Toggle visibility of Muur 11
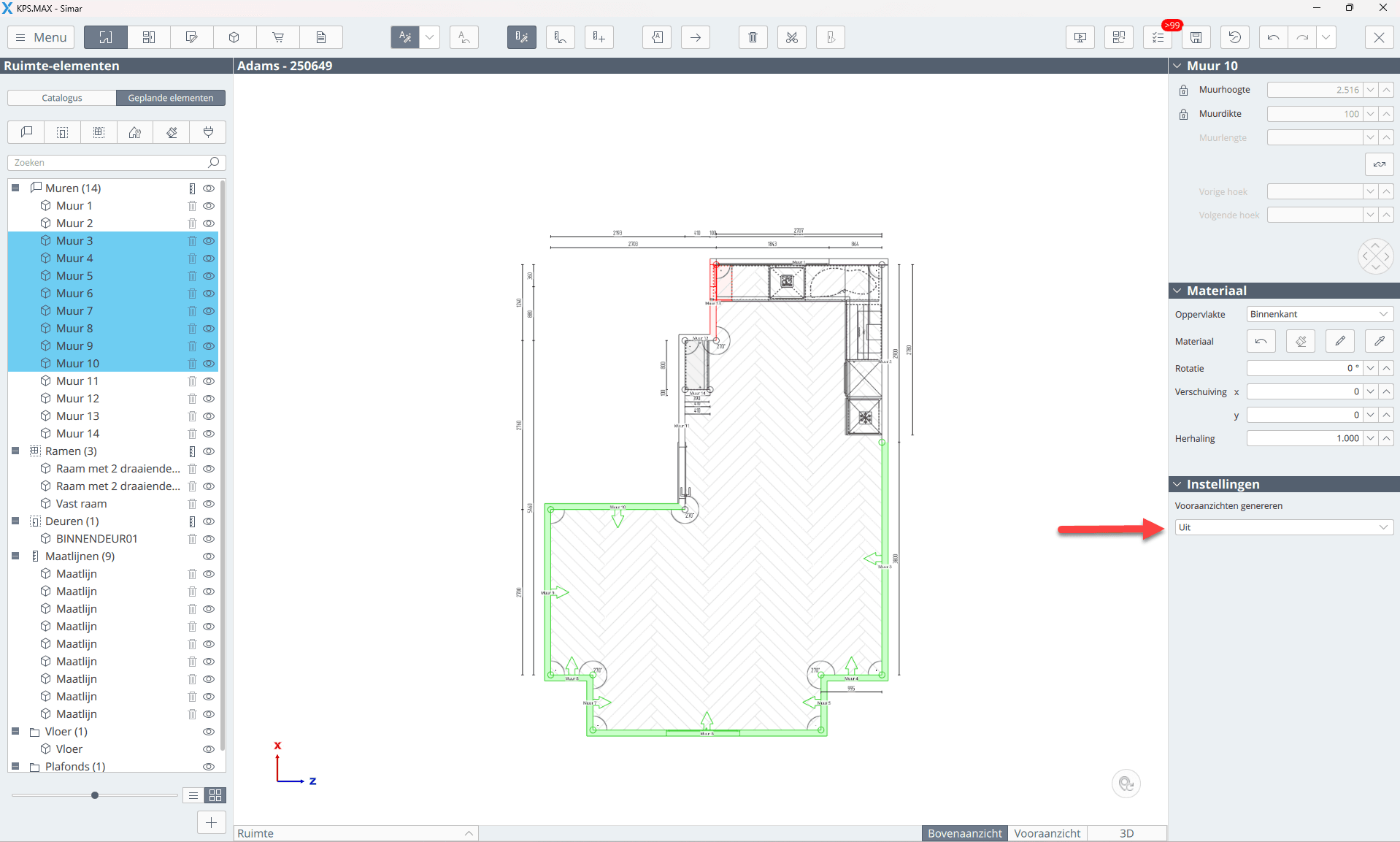The image size is (1400, 842). (209, 381)
